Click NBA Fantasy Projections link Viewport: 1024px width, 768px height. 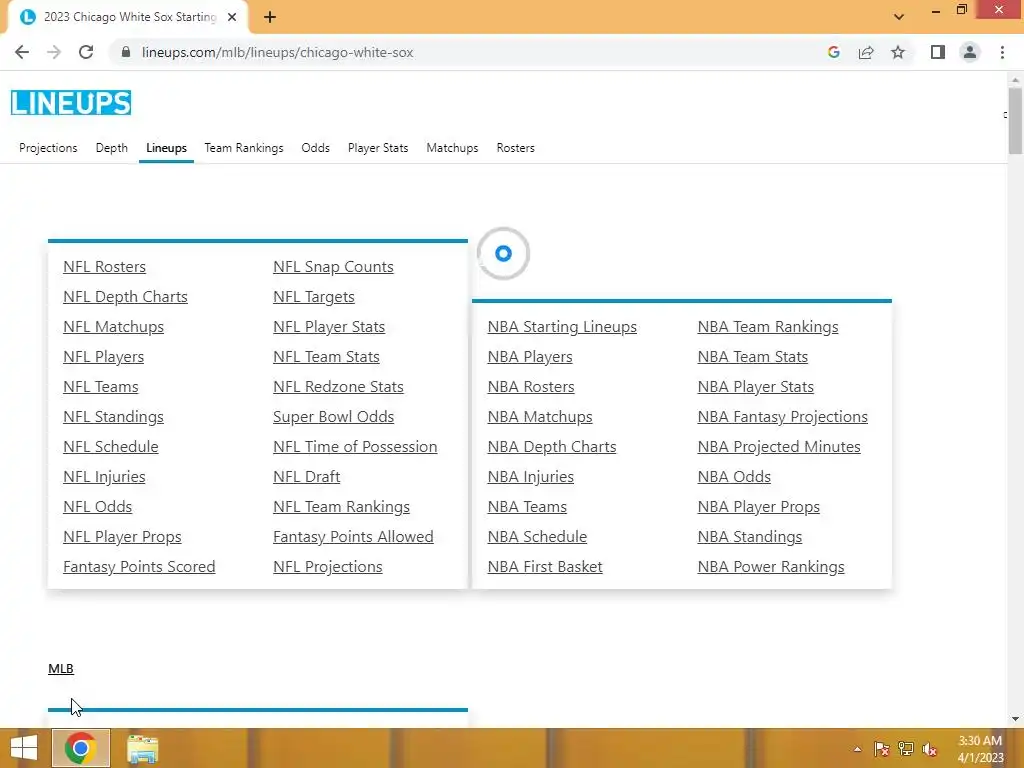(782, 417)
